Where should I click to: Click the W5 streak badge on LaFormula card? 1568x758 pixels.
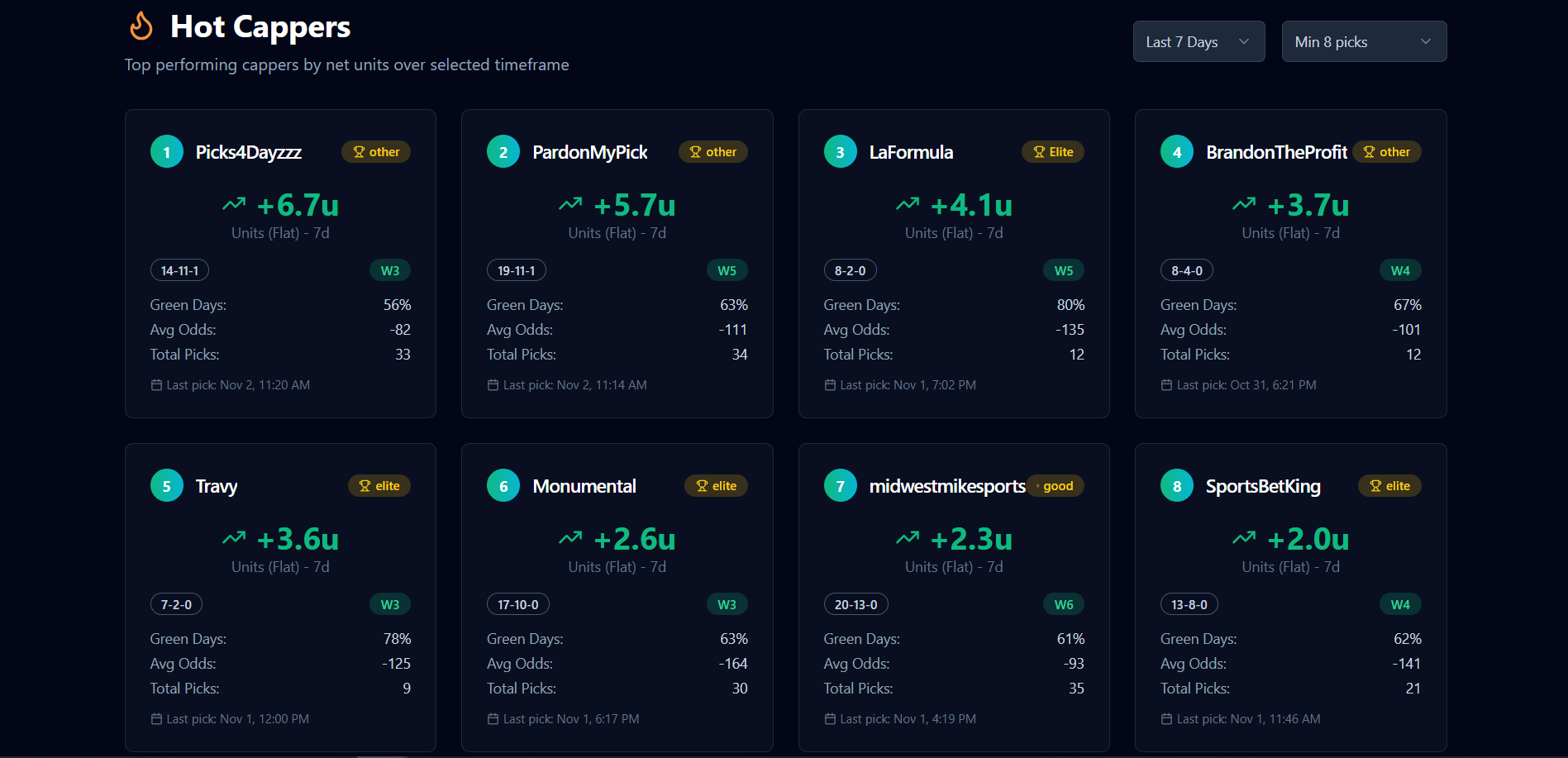[1064, 270]
